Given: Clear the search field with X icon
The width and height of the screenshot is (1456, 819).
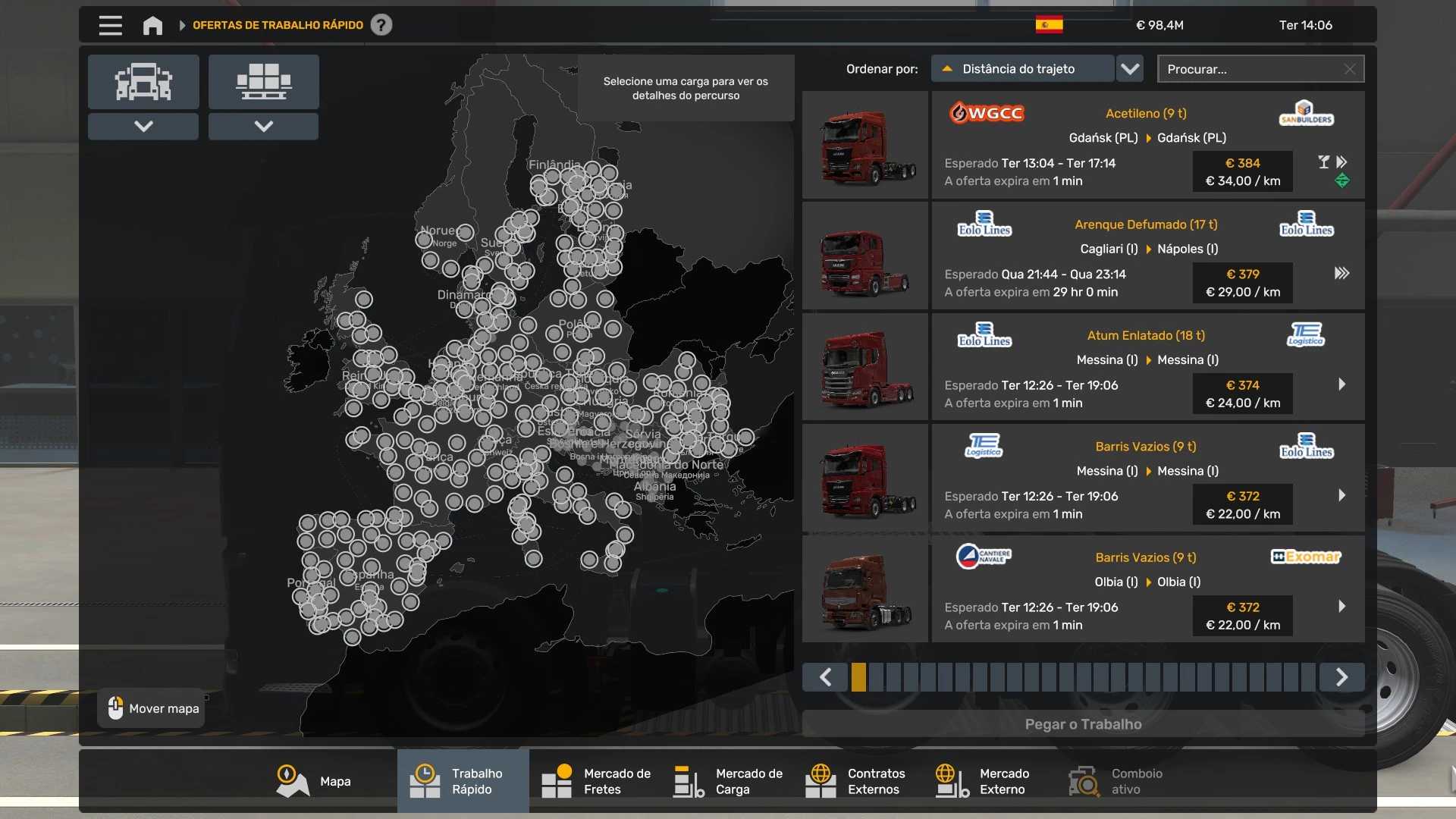Looking at the screenshot, I should coord(1349,69).
